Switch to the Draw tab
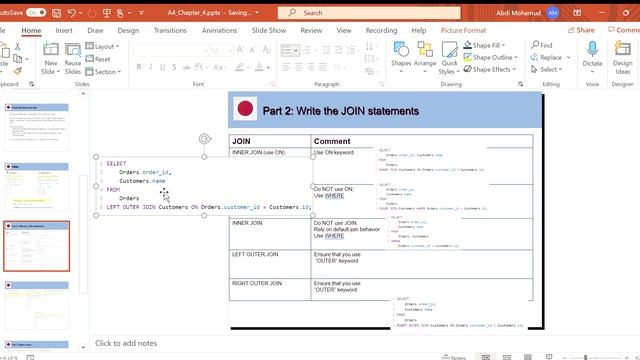Viewport: 640px width, 360px height. (95, 31)
